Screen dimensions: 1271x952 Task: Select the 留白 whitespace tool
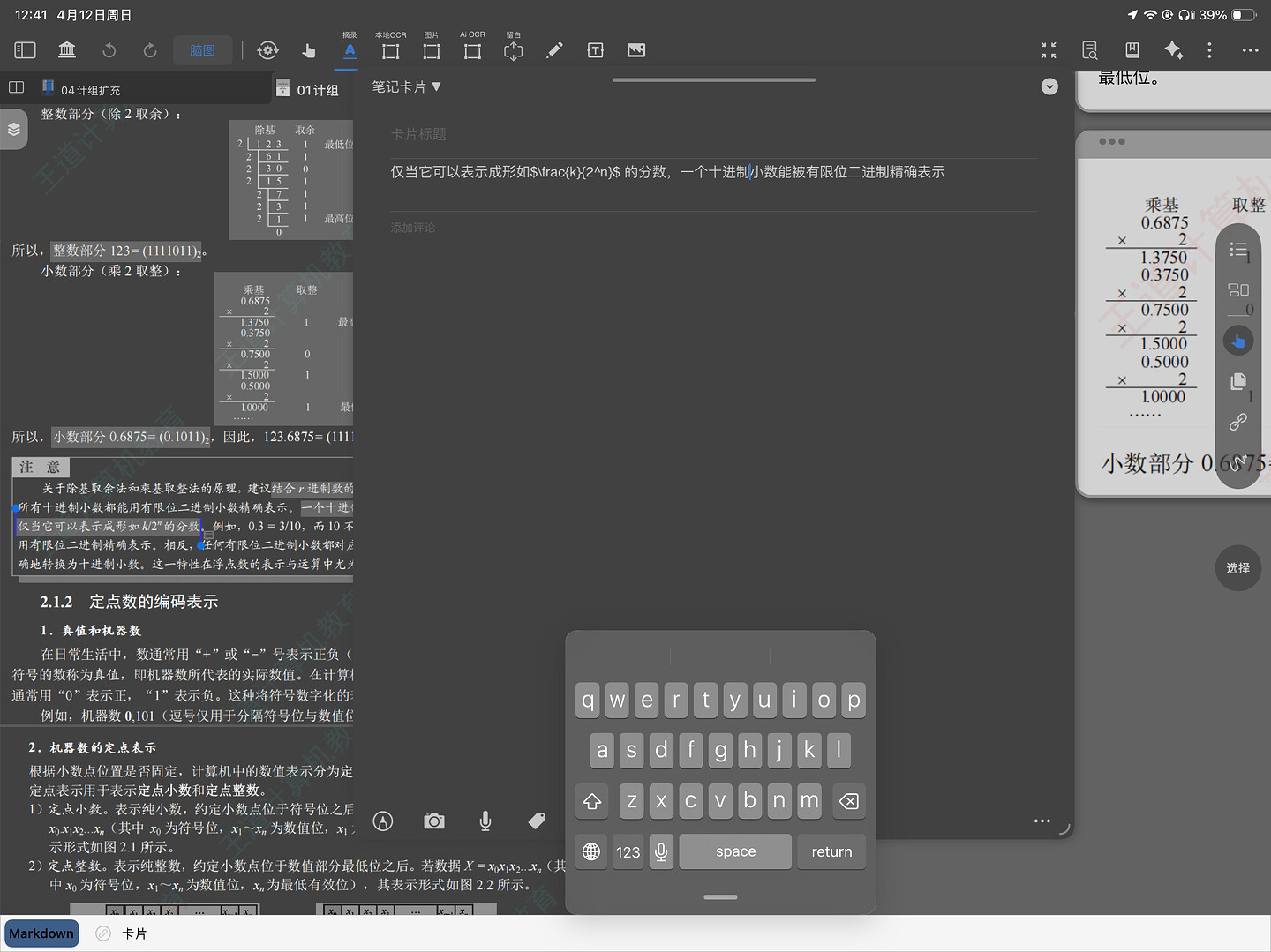tap(513, 49)
